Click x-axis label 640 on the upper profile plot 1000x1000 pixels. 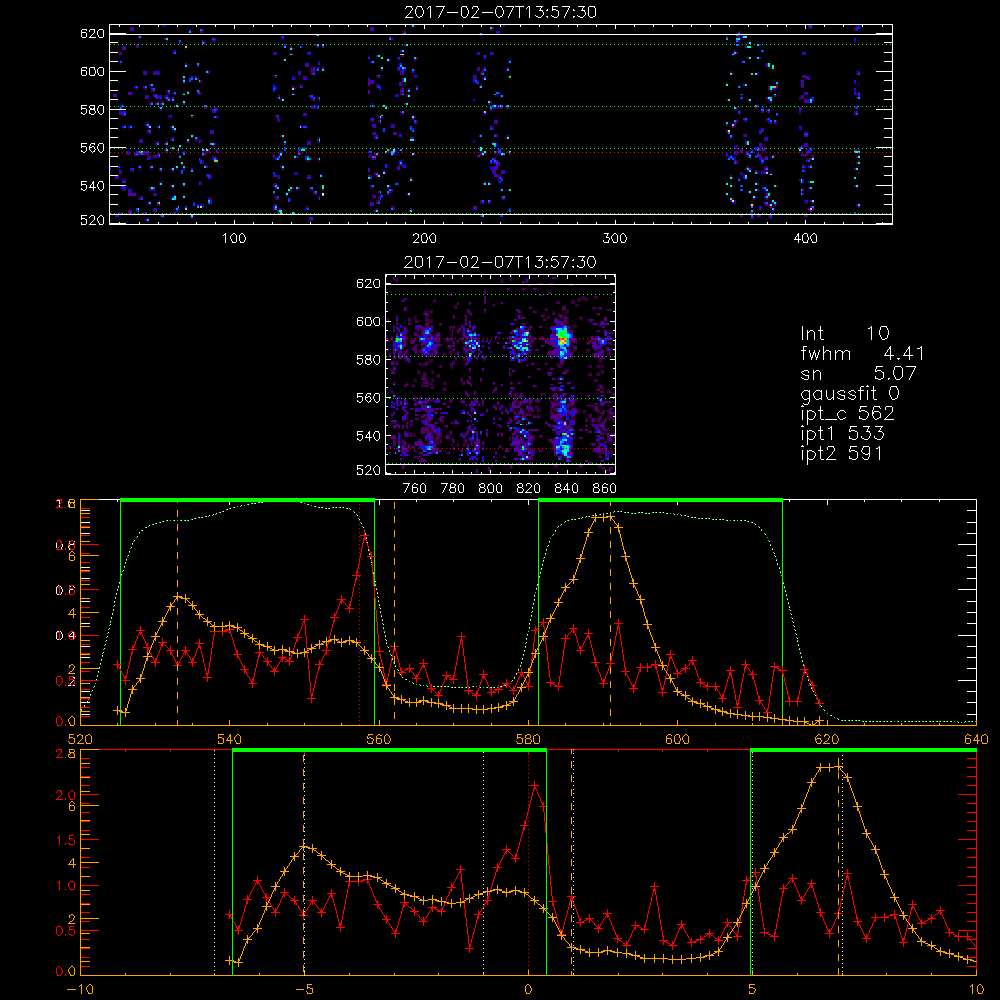pos(976,739)
